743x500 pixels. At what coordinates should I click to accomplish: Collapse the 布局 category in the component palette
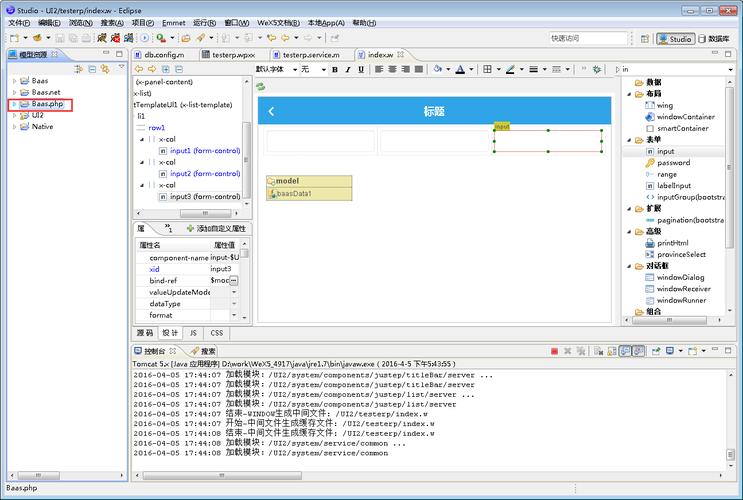pyautogui.click(x=629, y=94)
